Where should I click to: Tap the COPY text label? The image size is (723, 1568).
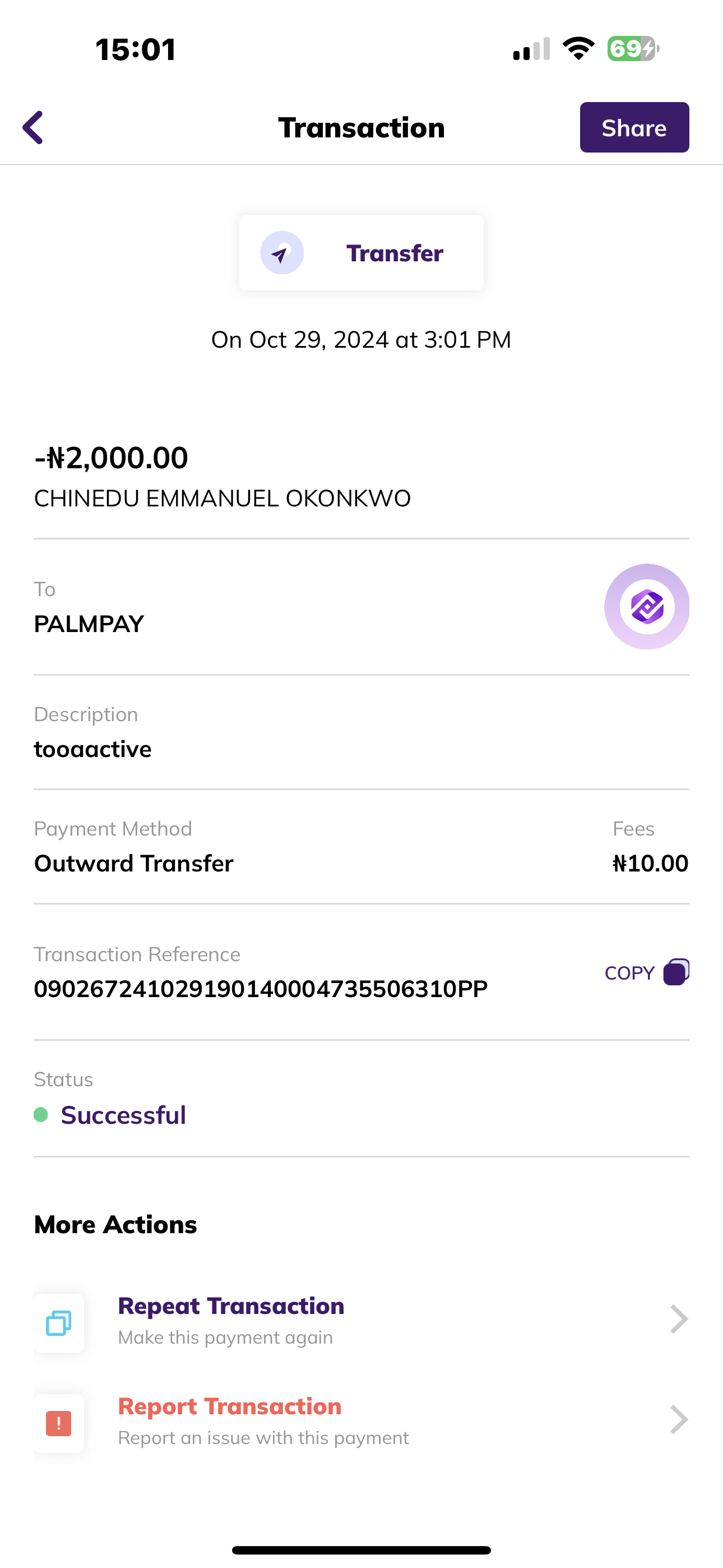[x=629, y=972]
